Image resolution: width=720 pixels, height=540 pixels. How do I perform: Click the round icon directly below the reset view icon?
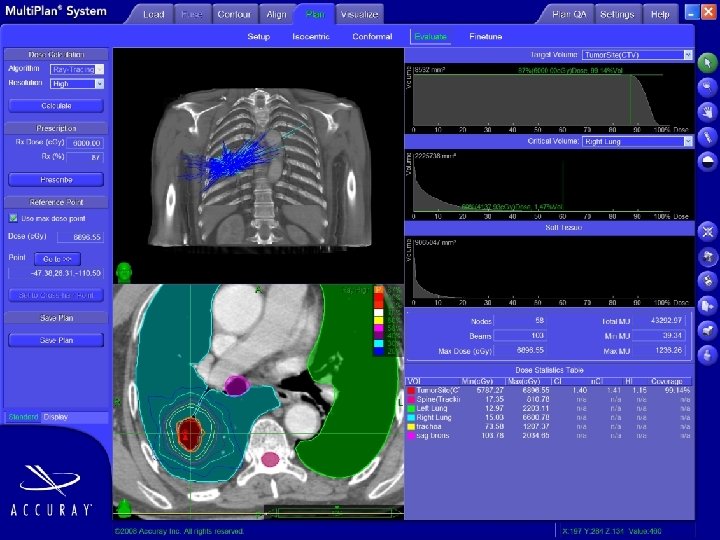tap(707, 256)
